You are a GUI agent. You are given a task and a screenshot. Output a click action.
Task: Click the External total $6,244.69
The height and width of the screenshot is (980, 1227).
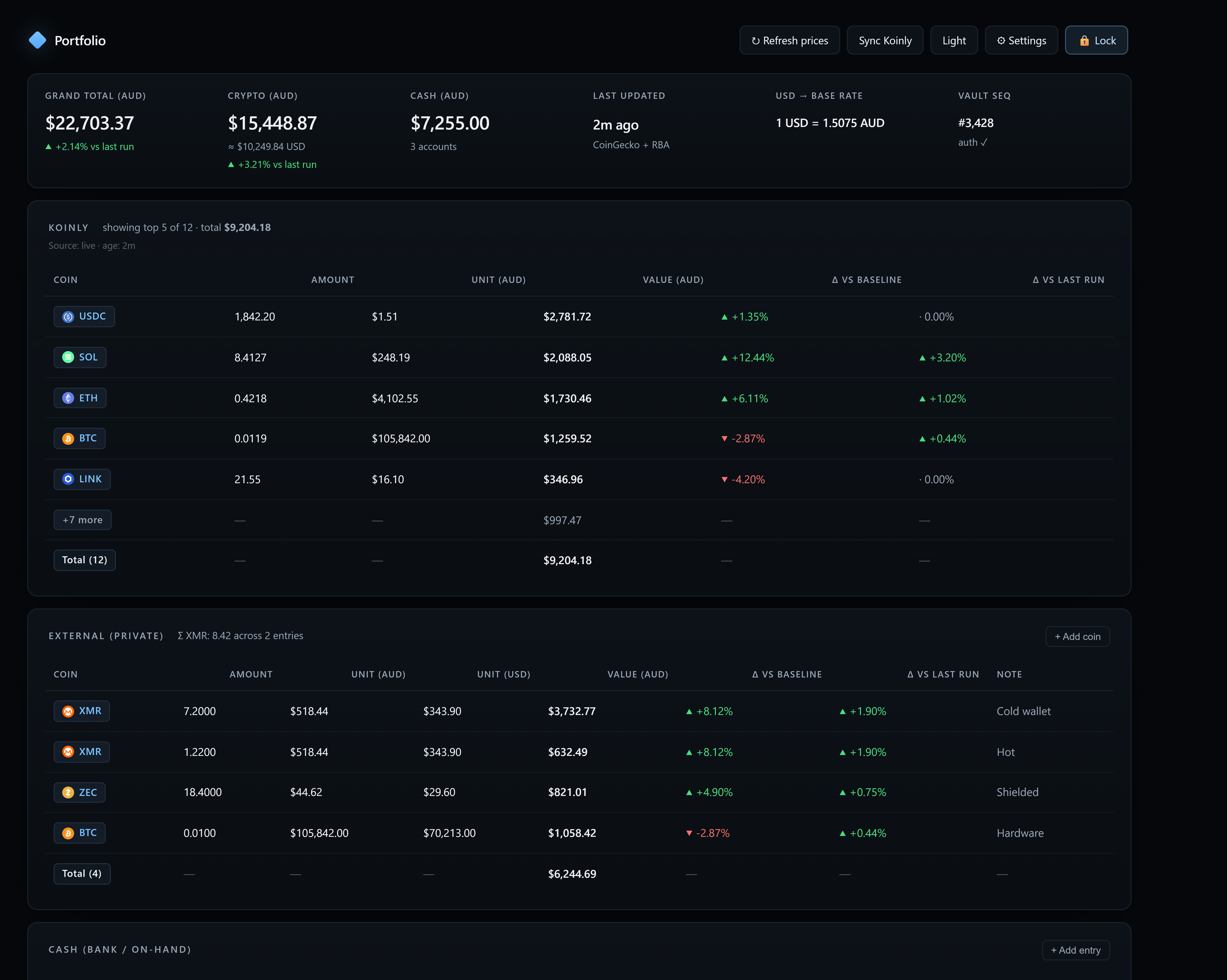click(x=572, y=874)
